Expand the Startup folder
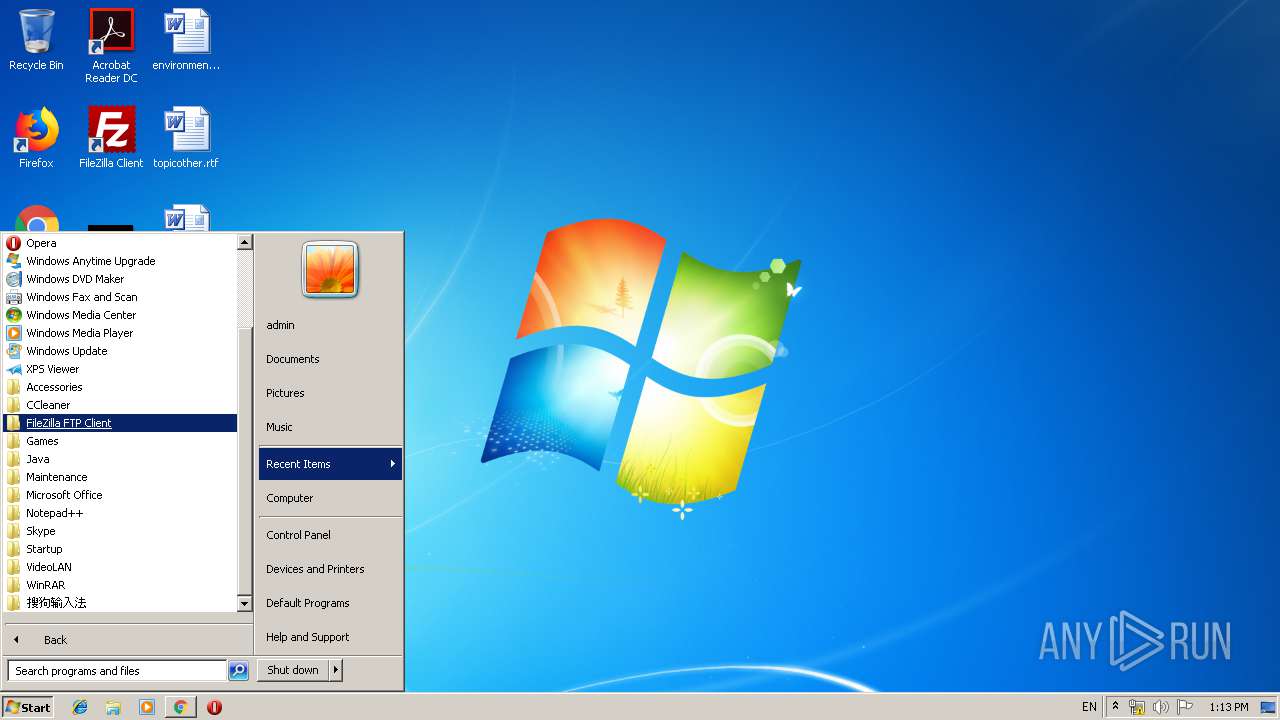 coord(120,549)
